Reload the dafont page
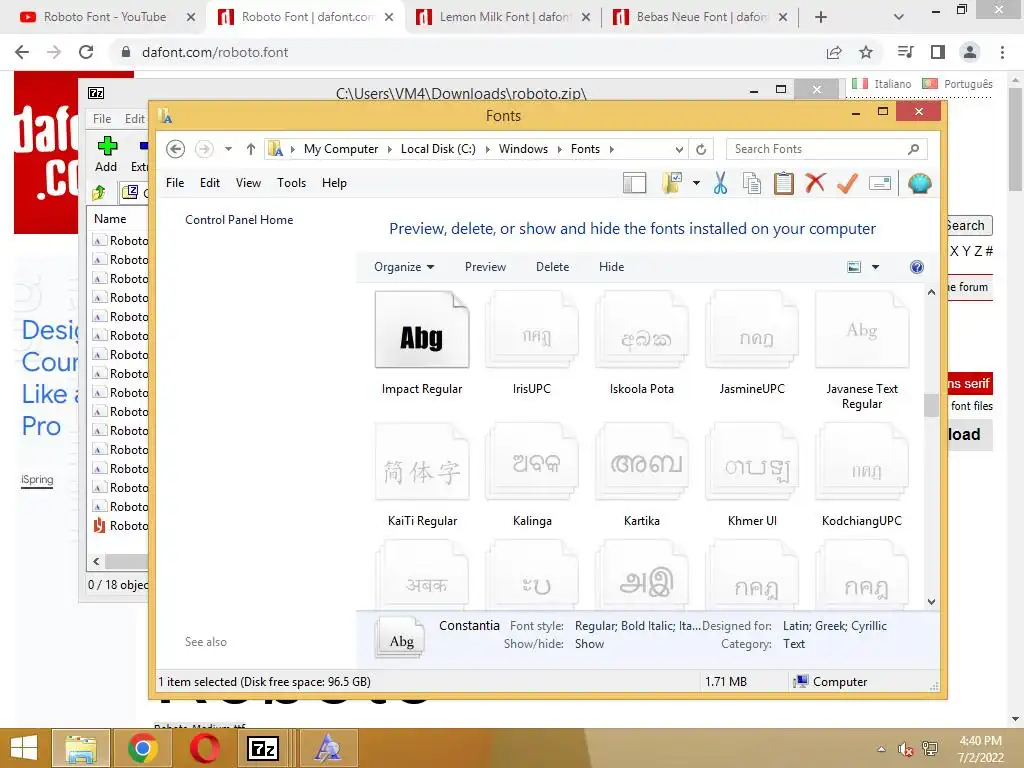 (x=86, y=52)
